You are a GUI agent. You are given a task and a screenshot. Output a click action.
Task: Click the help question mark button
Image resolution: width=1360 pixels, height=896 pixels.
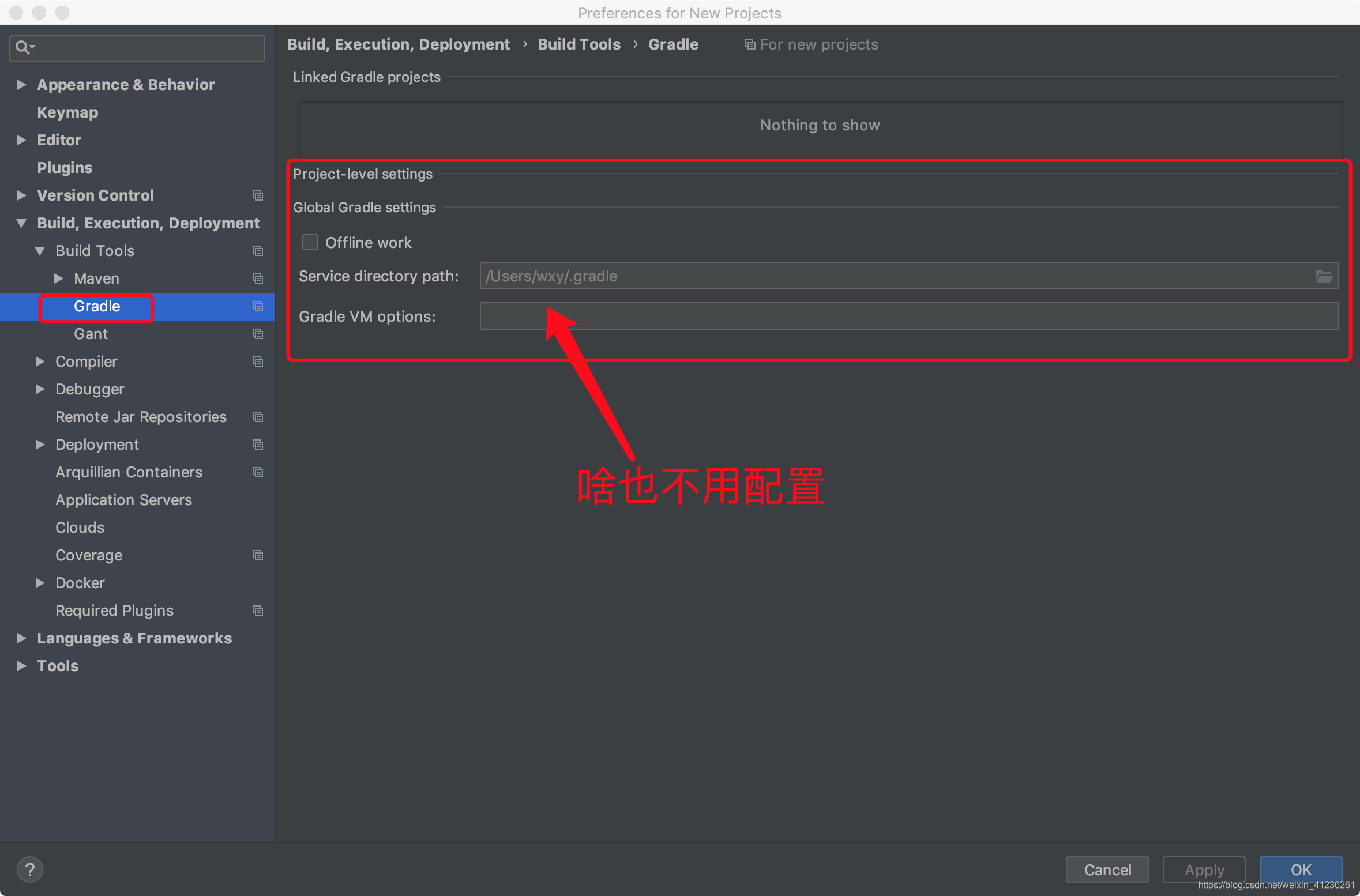30,869
